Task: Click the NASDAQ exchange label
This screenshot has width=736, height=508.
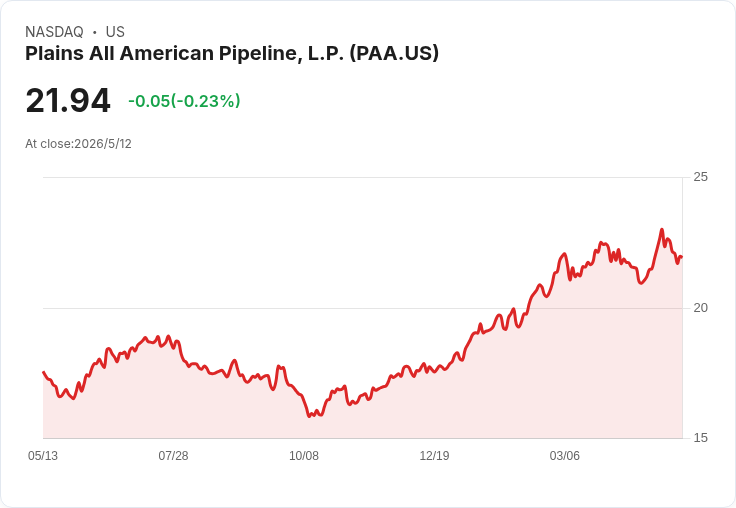Action: (54, 32)
